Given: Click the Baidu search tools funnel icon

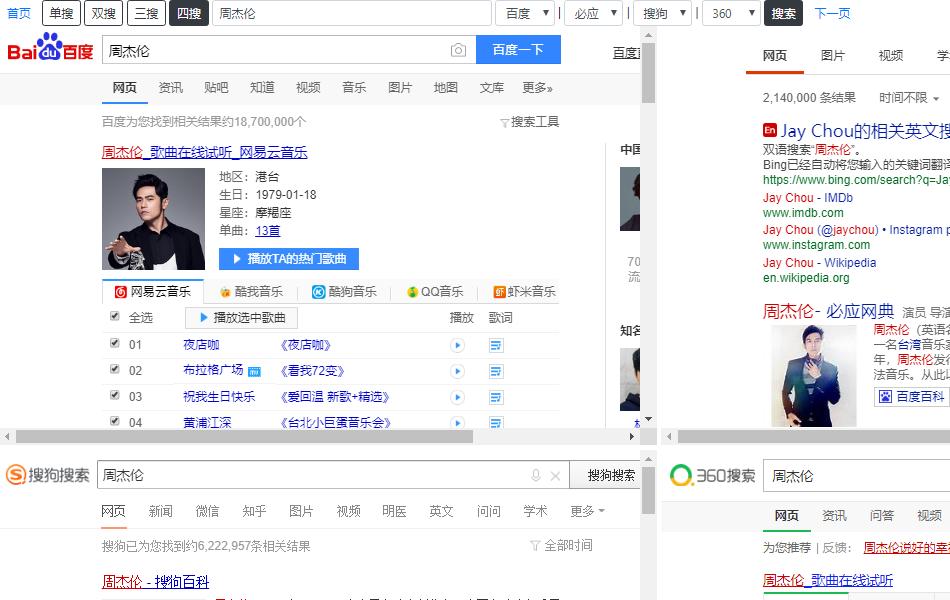Looking at the screenshot, I should tap(504, 123).
